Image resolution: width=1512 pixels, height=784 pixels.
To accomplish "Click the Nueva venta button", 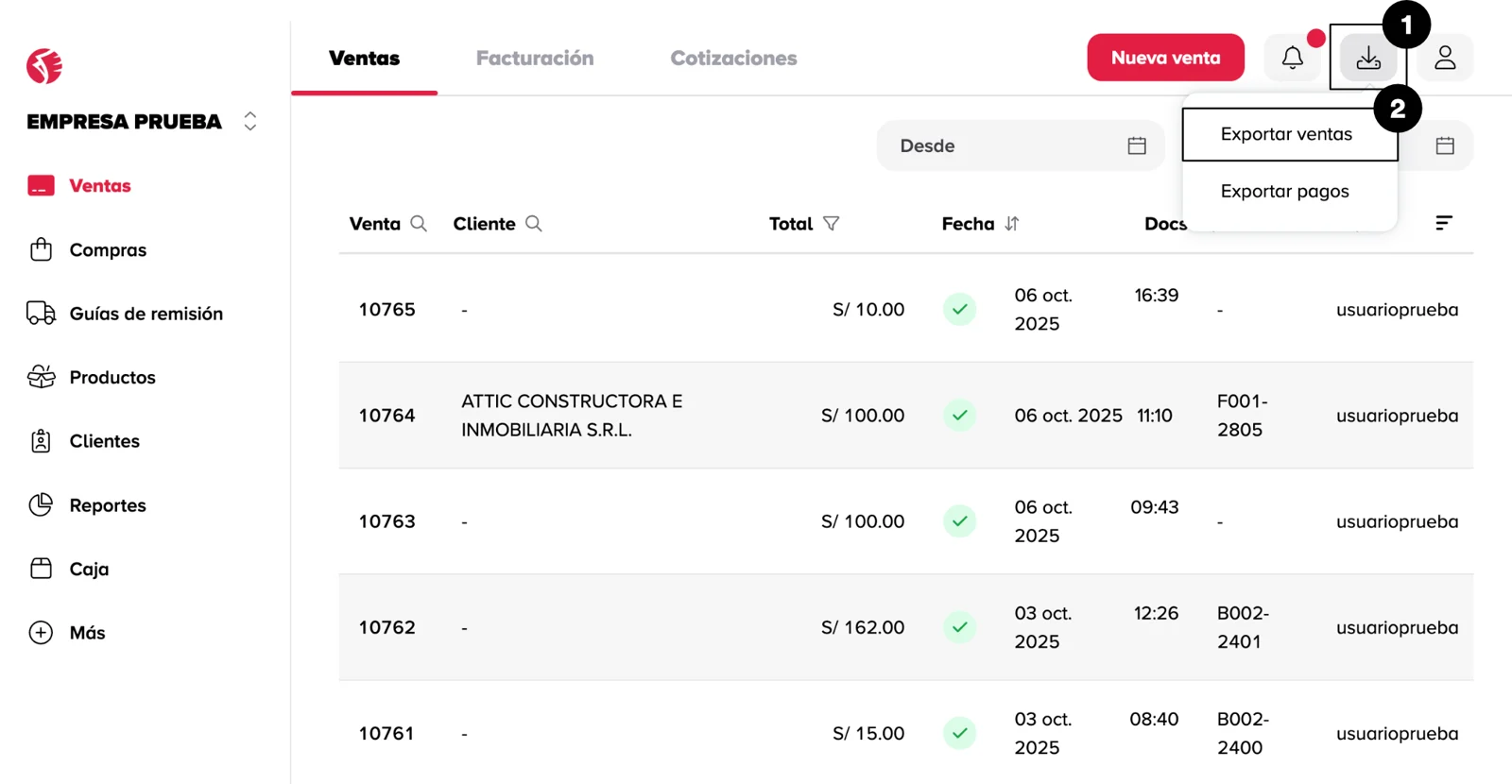I will point(1165,59).
